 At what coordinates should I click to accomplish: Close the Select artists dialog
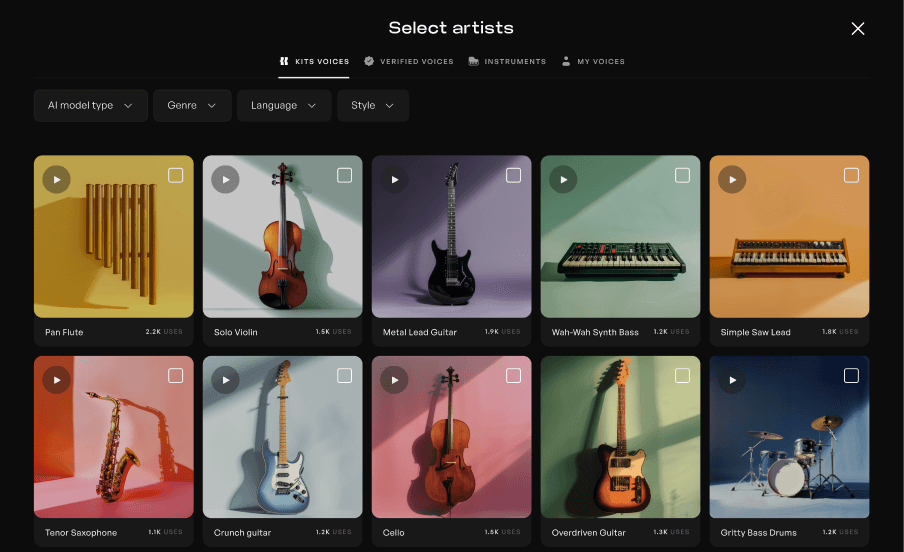(858, 28)
